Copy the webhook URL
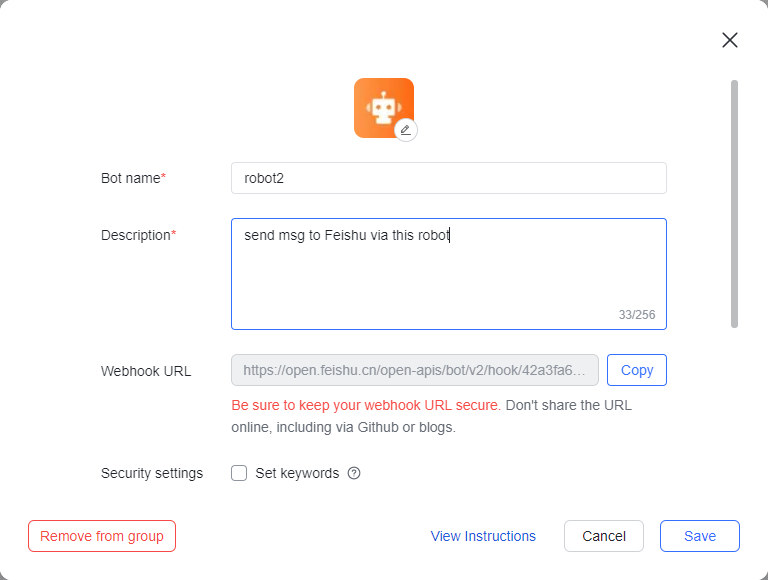The image size is (768, 580). pyautogui.click(x=636, y=370)
